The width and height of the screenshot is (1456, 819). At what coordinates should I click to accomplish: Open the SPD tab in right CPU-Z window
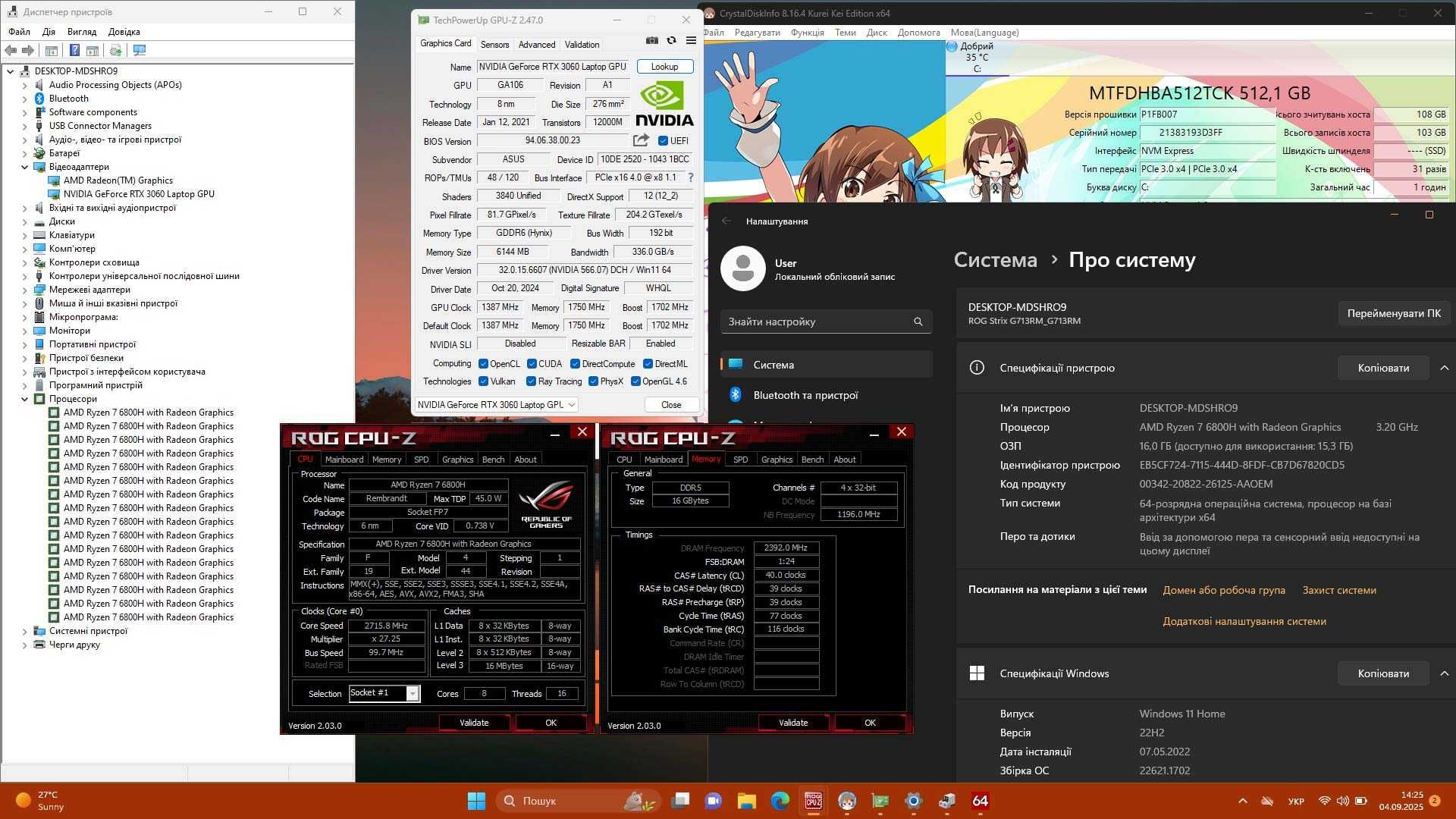tap(740, 460)
